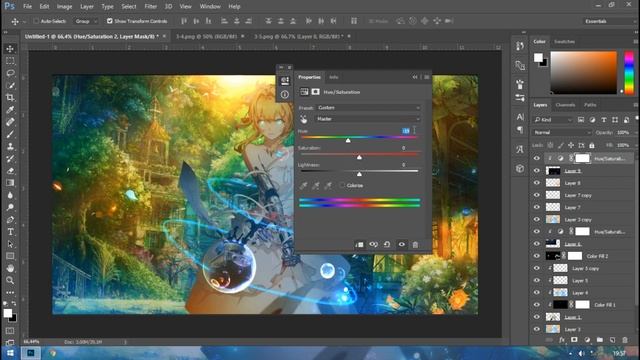Click the Info icon beside Properties panel
640x360 pixels.
coord(285,94)
